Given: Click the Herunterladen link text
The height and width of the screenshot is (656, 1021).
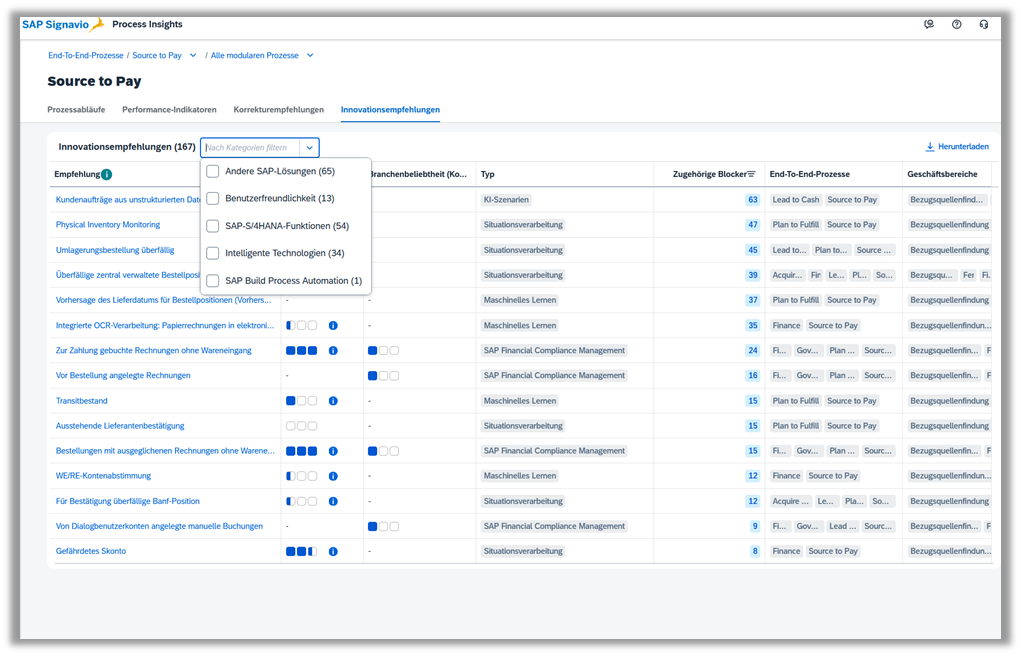Looking at the screenshot, I should tap(963, 147).
